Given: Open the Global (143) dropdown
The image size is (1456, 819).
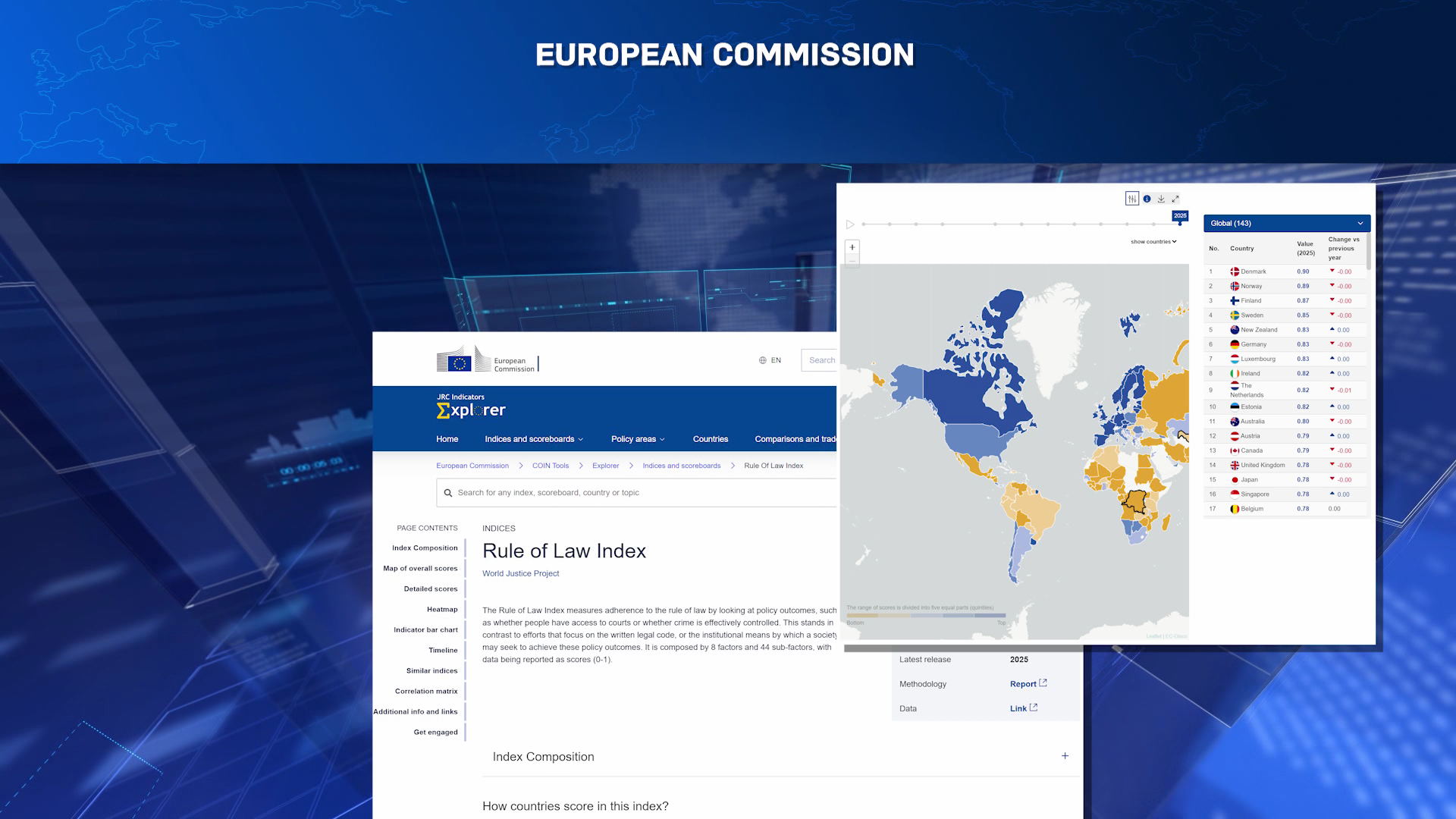Looking at the screenshot, I should pyautogui.click(x=1286, y=223).
